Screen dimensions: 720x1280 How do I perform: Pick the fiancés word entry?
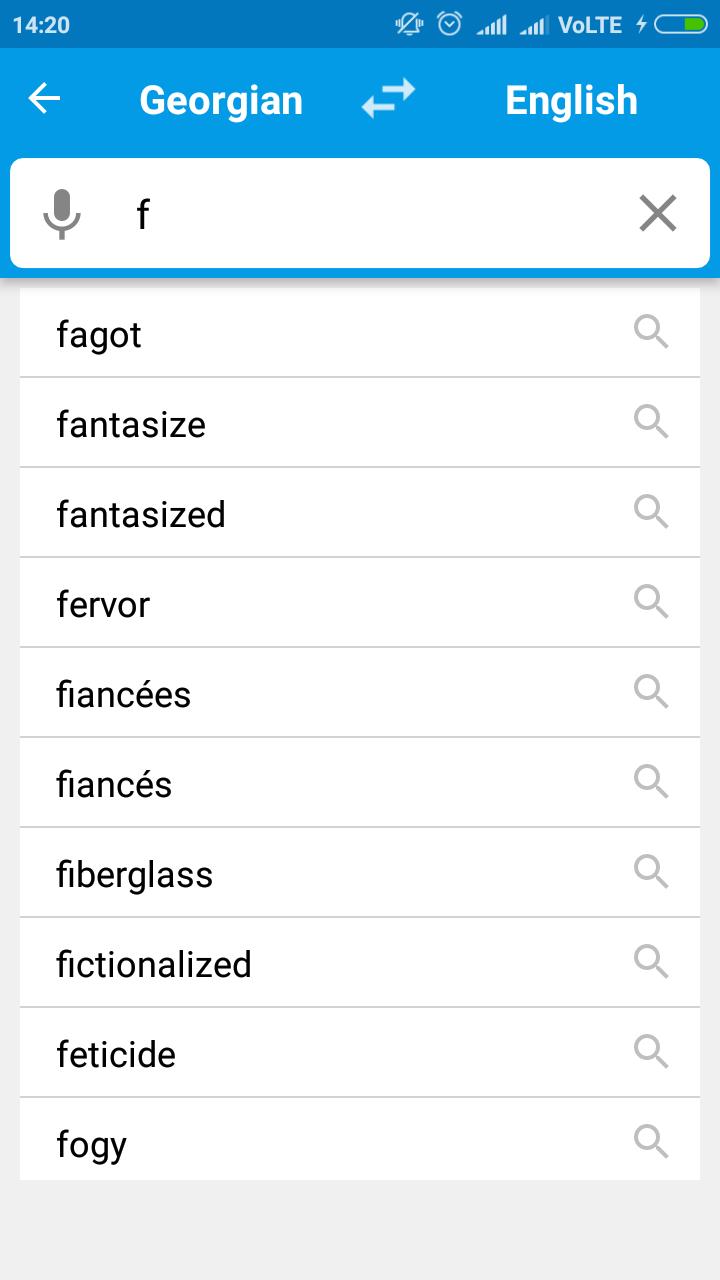point(360,783)
